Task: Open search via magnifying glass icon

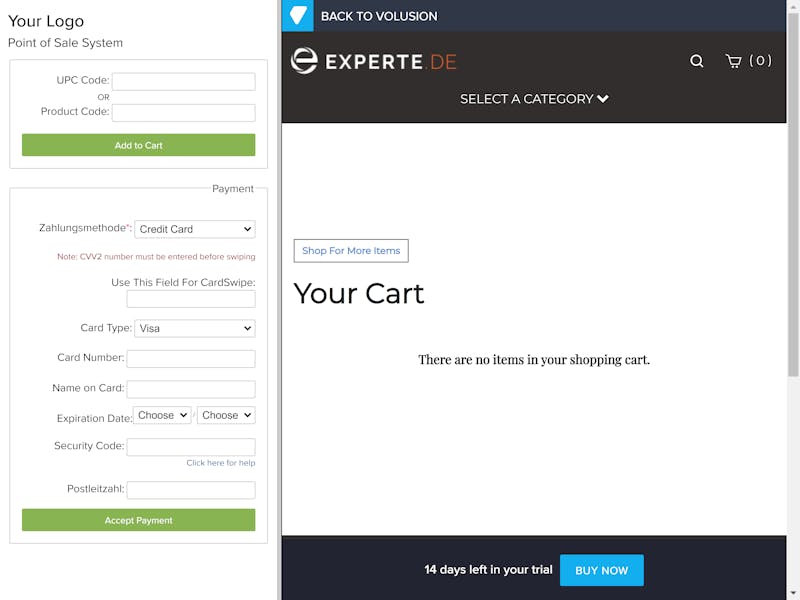Action: (x=696, y=61)
